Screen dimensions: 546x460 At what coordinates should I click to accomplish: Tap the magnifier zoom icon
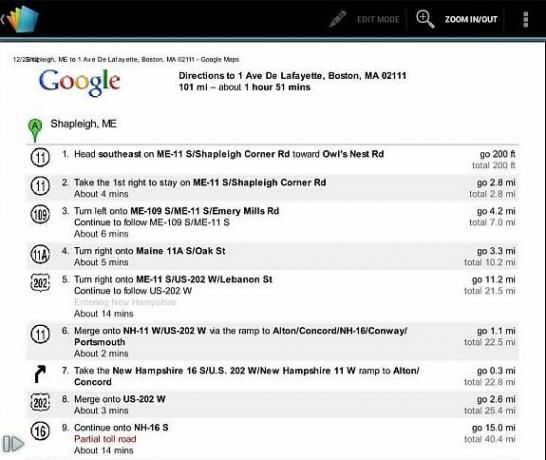425,19
